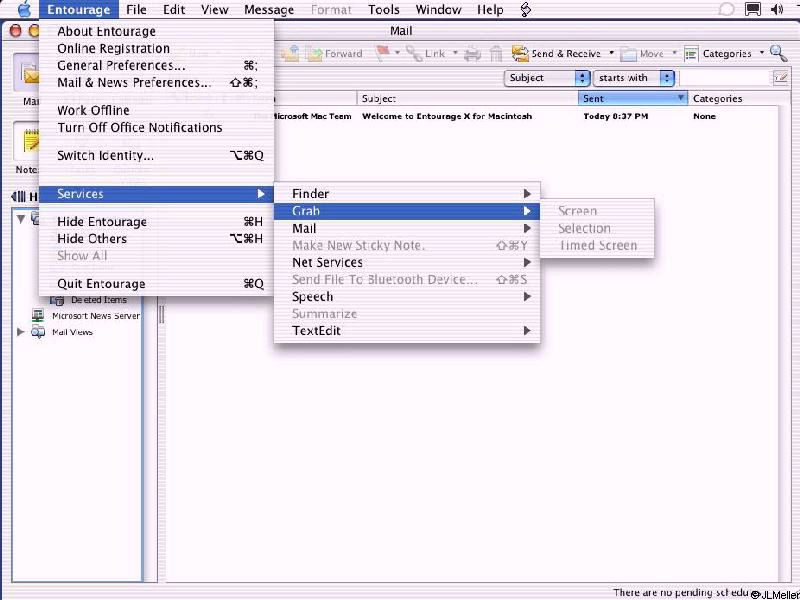Open the Net Services submenu

pos(407,263)
